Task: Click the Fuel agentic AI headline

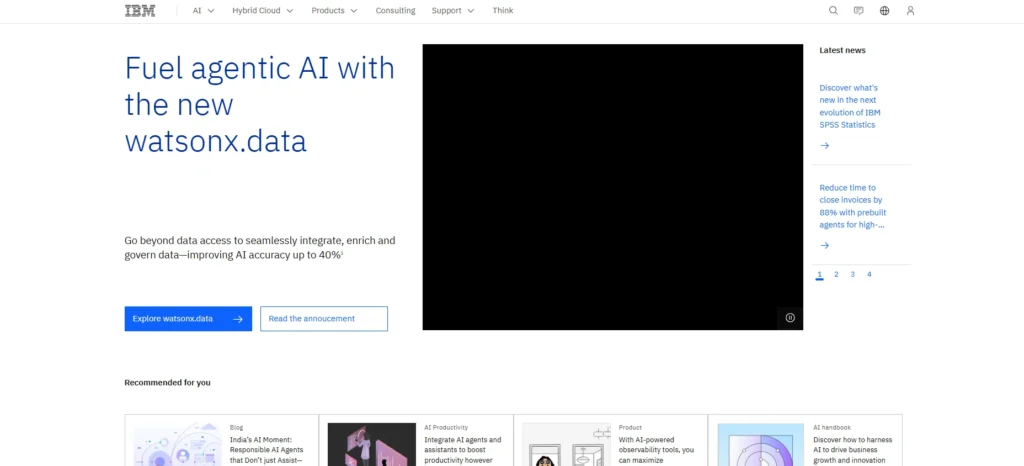Action: pos(259,105)
